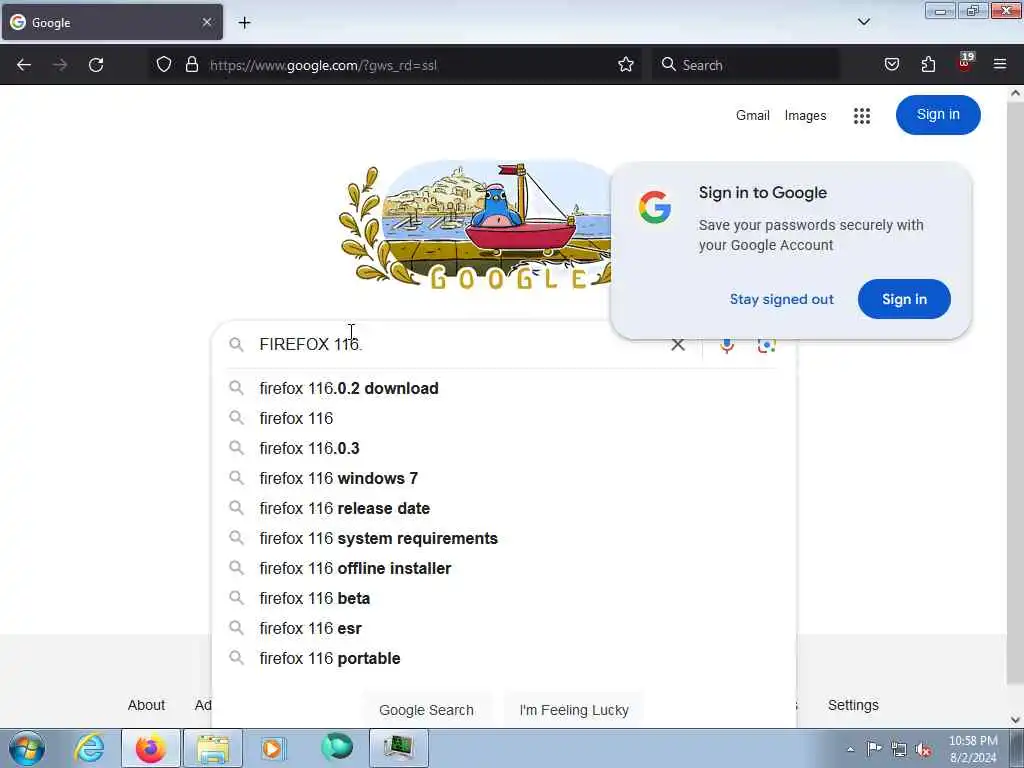Click the muted volume tray icon
The width and height of the screenshot is (1024, 768).
coord(923,750)
